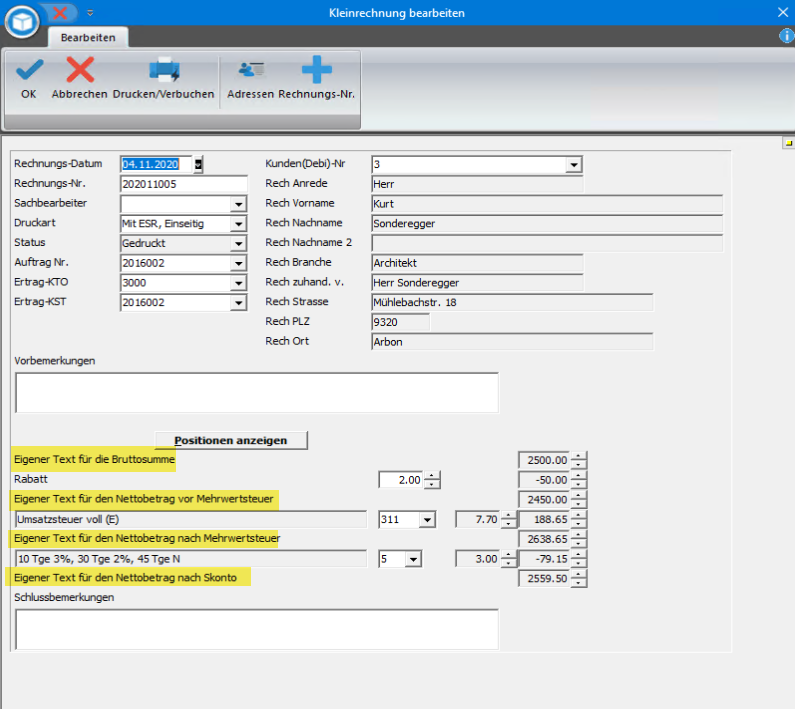Expand the Status dropdown
The image size is (795, 709).
(238, 243)
